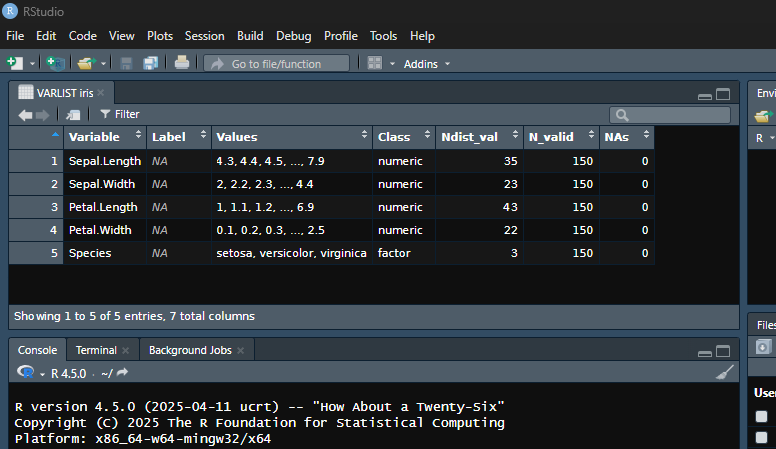Click the Go to file/function box
This screenshot has width=776, height=449.
pos(276,63)
